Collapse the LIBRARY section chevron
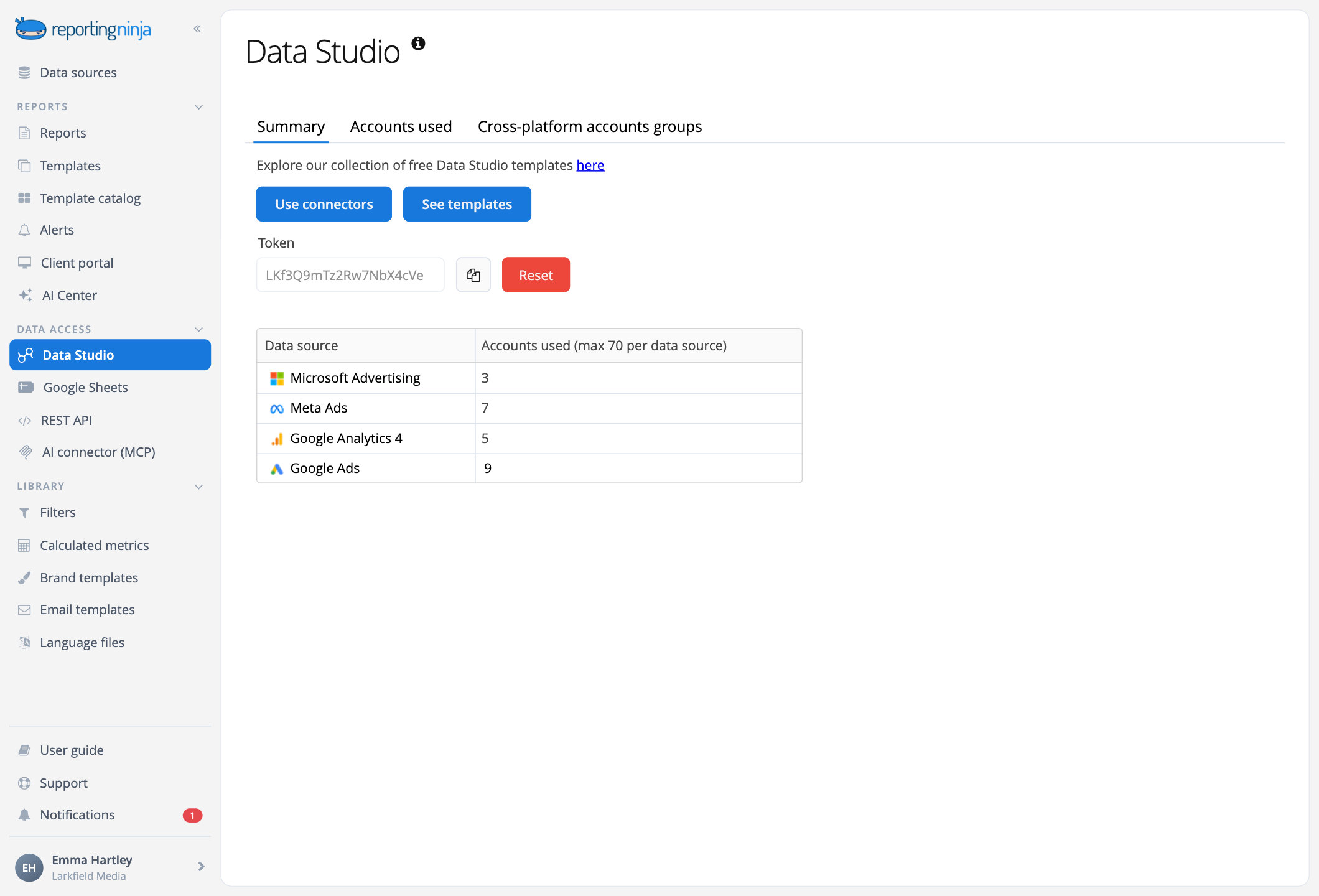 [x=199, y=487]
